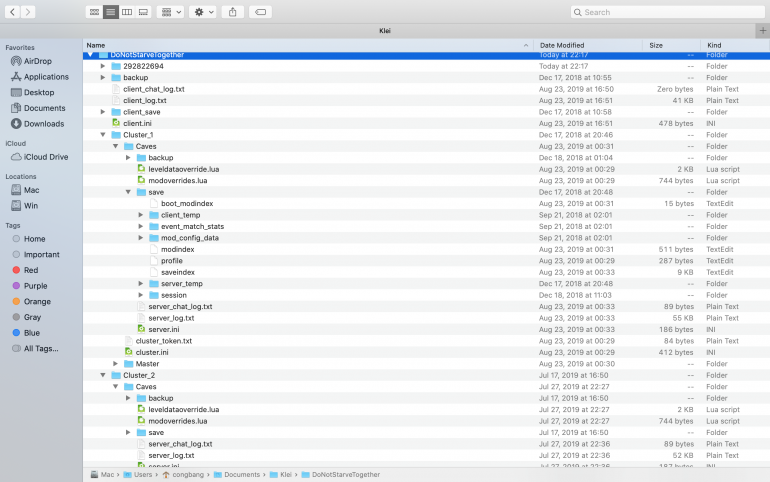
Task: Select the saveindex file
Action: (x=178, y=272)
